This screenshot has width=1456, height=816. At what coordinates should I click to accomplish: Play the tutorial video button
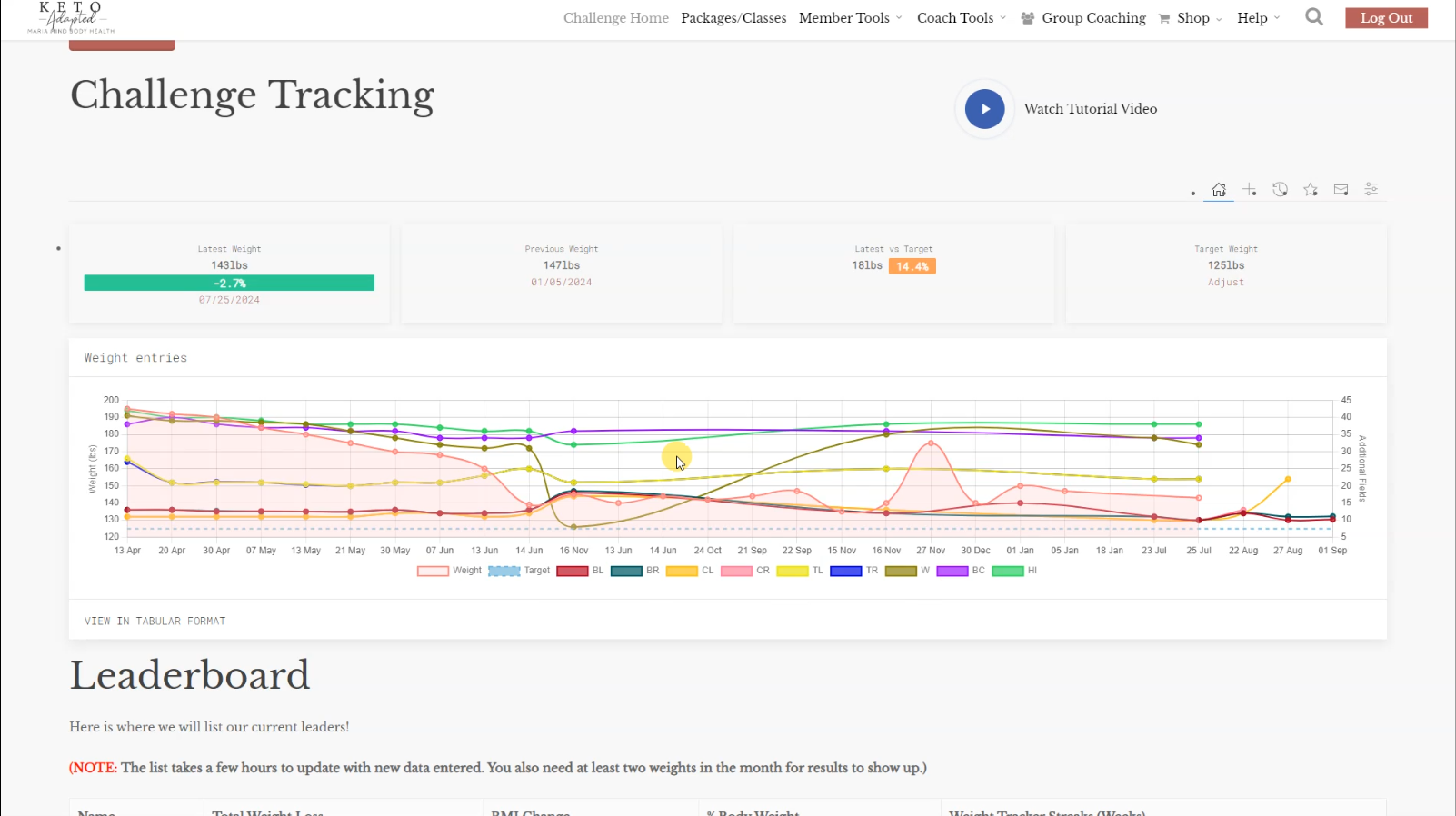[x=984, y=109]
